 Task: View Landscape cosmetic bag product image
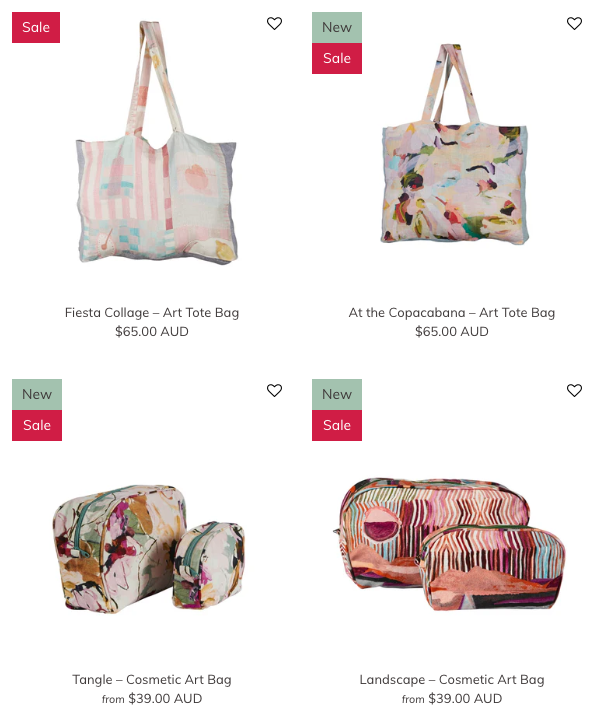point(449,544)
